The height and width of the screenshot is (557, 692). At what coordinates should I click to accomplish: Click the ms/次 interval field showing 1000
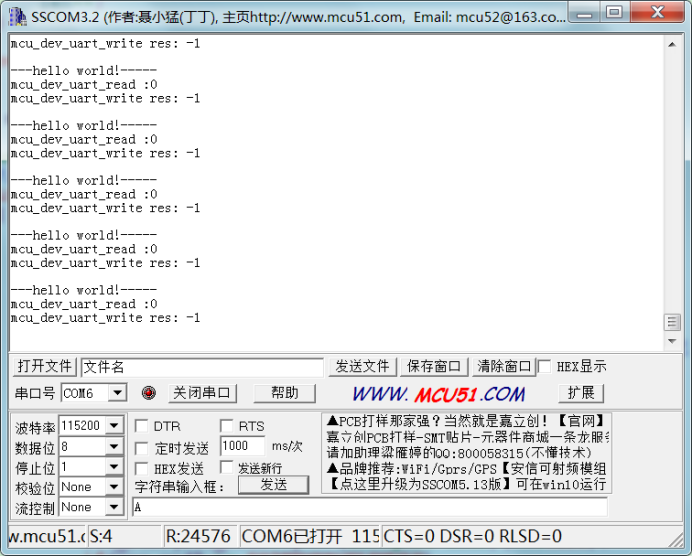pyautogui.click(x=242, y=446)
